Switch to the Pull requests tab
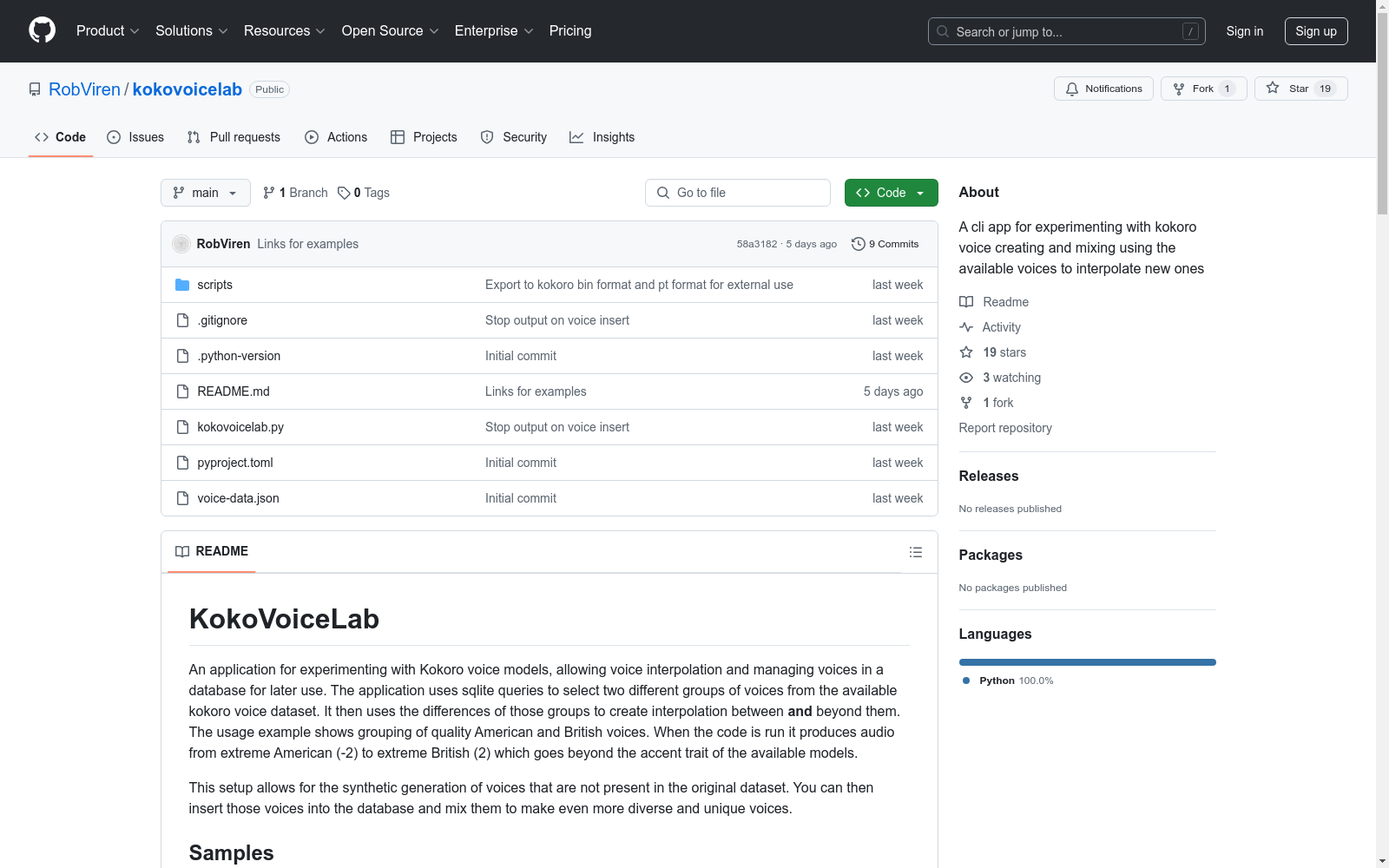The image size is (1389, 868). (x=234, y=137)
